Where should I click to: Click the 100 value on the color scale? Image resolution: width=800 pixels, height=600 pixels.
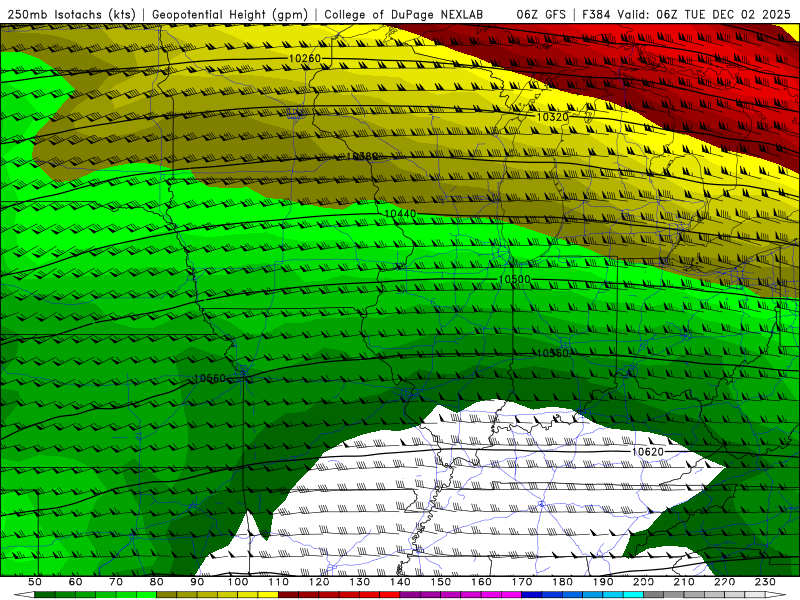[238, 582]
